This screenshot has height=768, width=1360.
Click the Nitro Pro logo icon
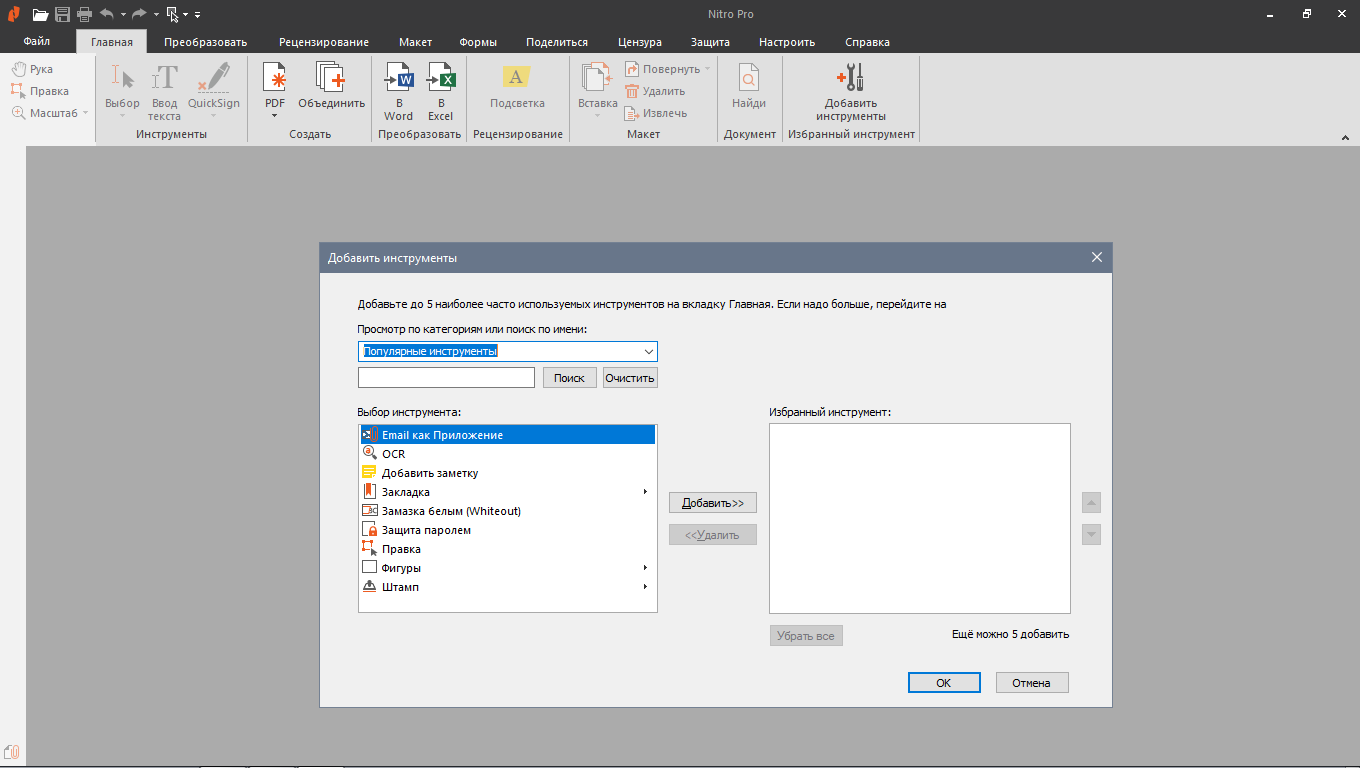13,14
